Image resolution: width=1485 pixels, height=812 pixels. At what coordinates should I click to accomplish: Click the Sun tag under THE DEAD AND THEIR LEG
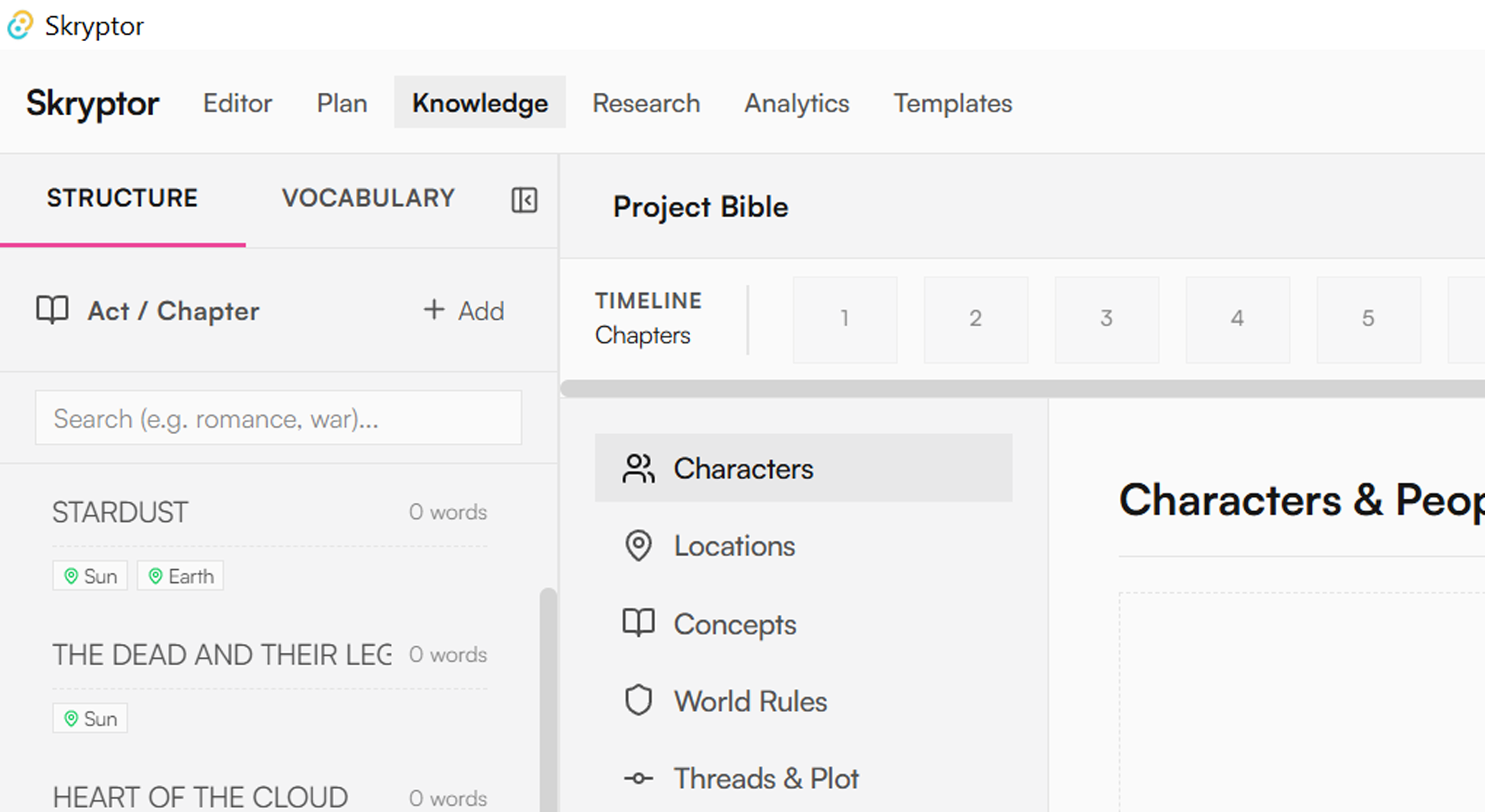(90, 718)
